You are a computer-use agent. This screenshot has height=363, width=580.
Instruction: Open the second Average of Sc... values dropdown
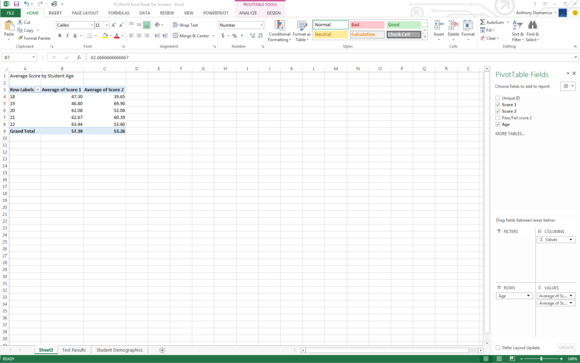pos(571,303)
